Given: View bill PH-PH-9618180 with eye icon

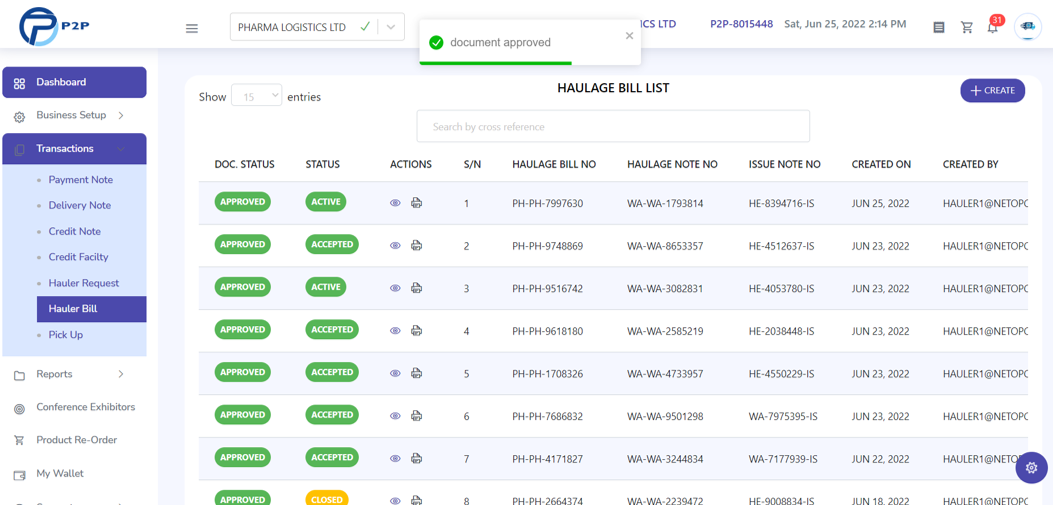Looking at the screenshot, I should (396, 330).
